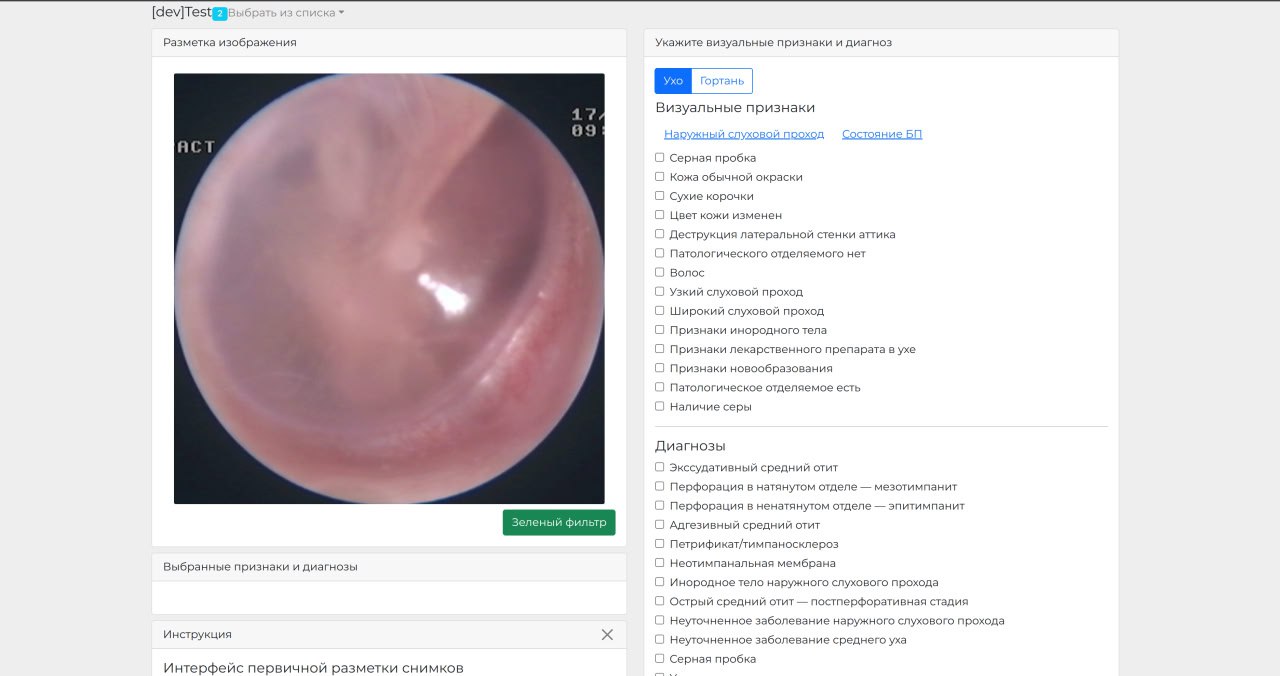Check the Волос checkbox
Screen dimensions: 1280x676
[x=660, y=272]
